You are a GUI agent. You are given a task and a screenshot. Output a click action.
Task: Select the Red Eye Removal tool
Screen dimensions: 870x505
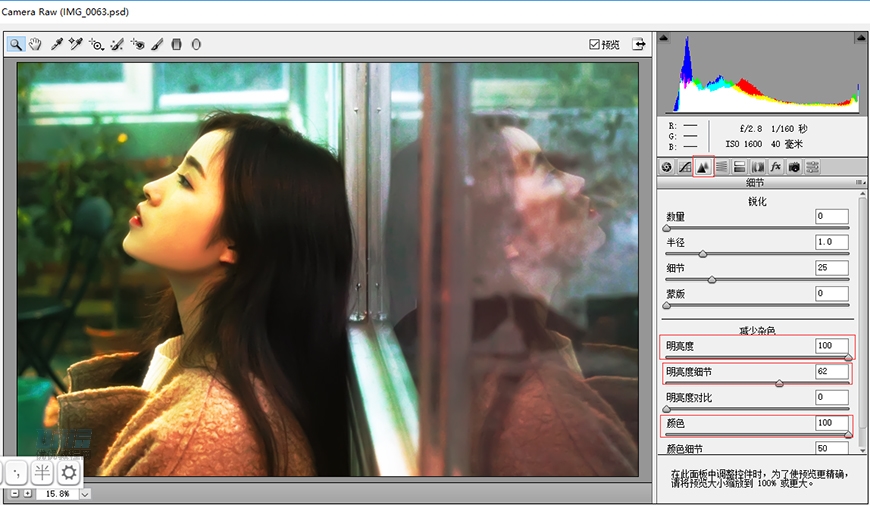click(137, 44)
